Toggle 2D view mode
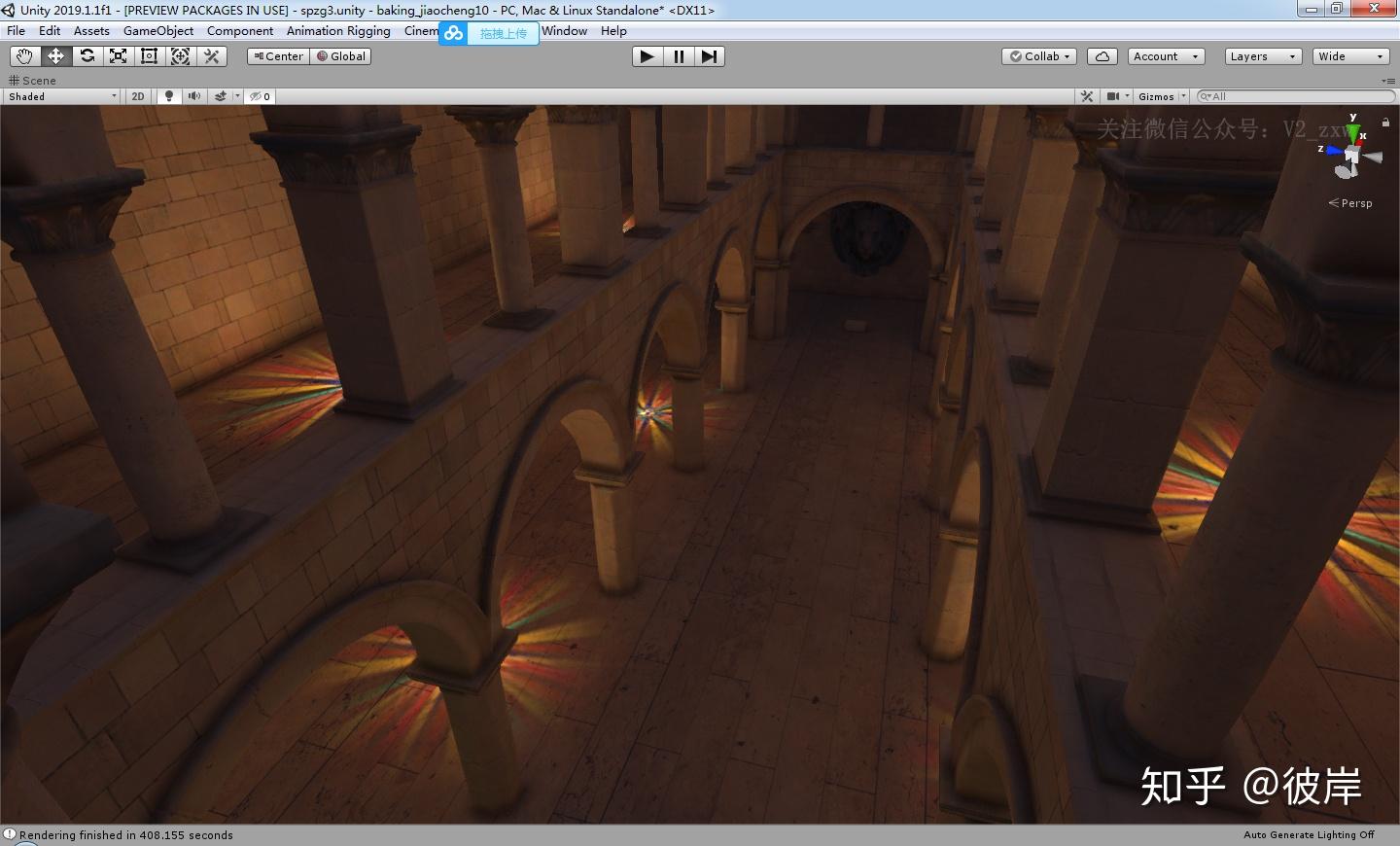 [138, 96]
